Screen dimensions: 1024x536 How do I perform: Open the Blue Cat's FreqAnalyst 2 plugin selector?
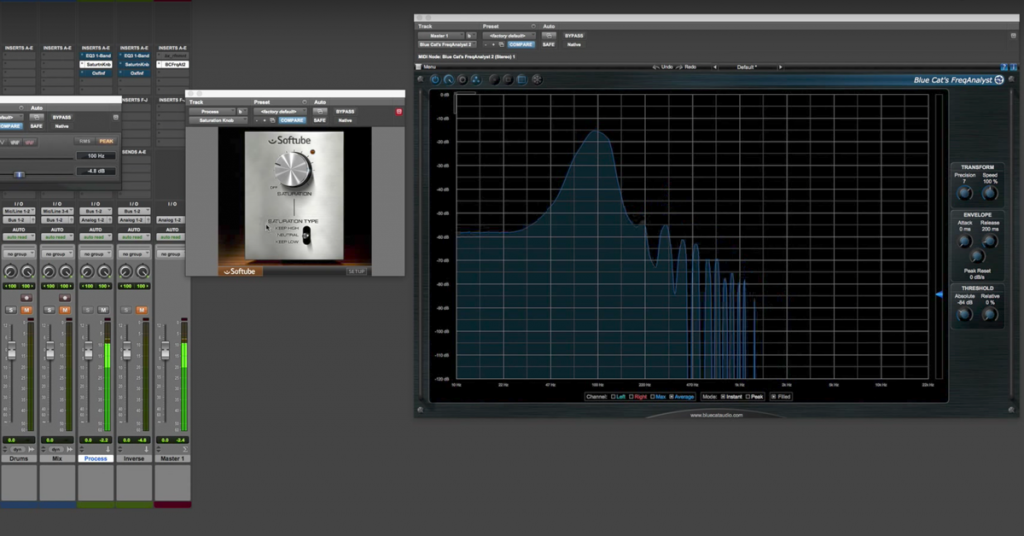pos(447,44)
